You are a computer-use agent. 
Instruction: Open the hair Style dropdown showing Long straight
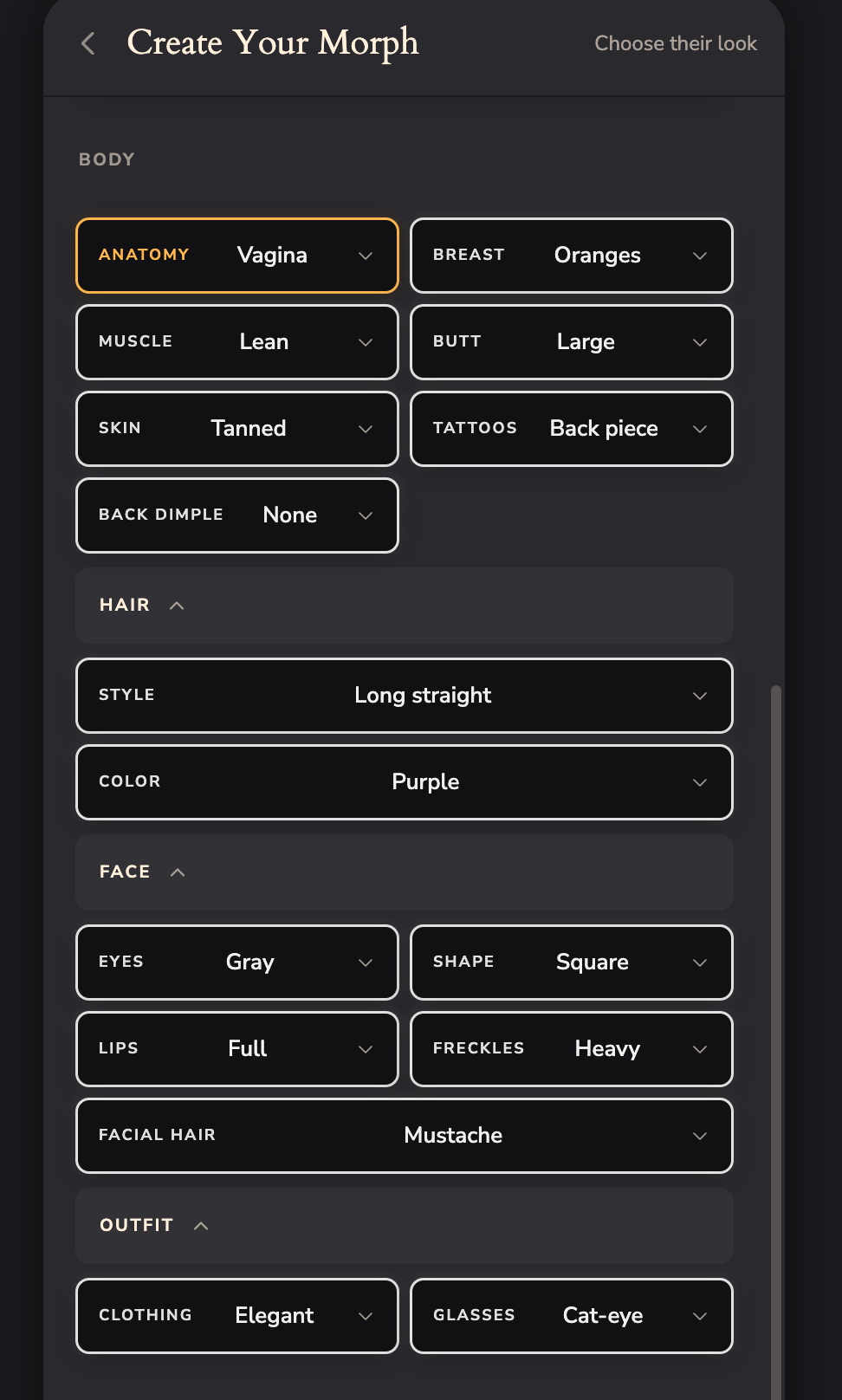pyautogui.click(x=405, y=696)
